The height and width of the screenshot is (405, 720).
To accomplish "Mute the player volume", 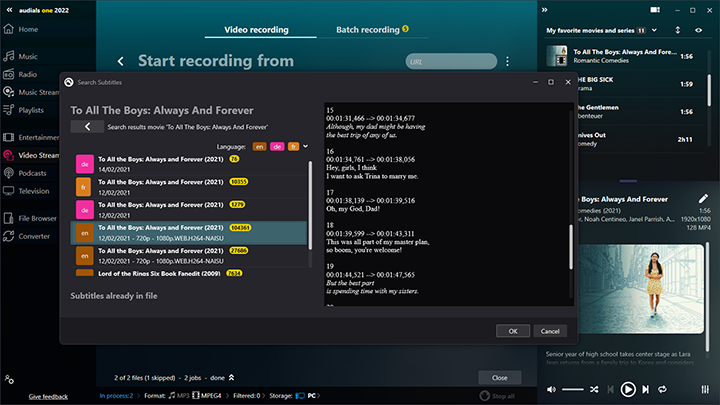I will [x=551, y=389].
